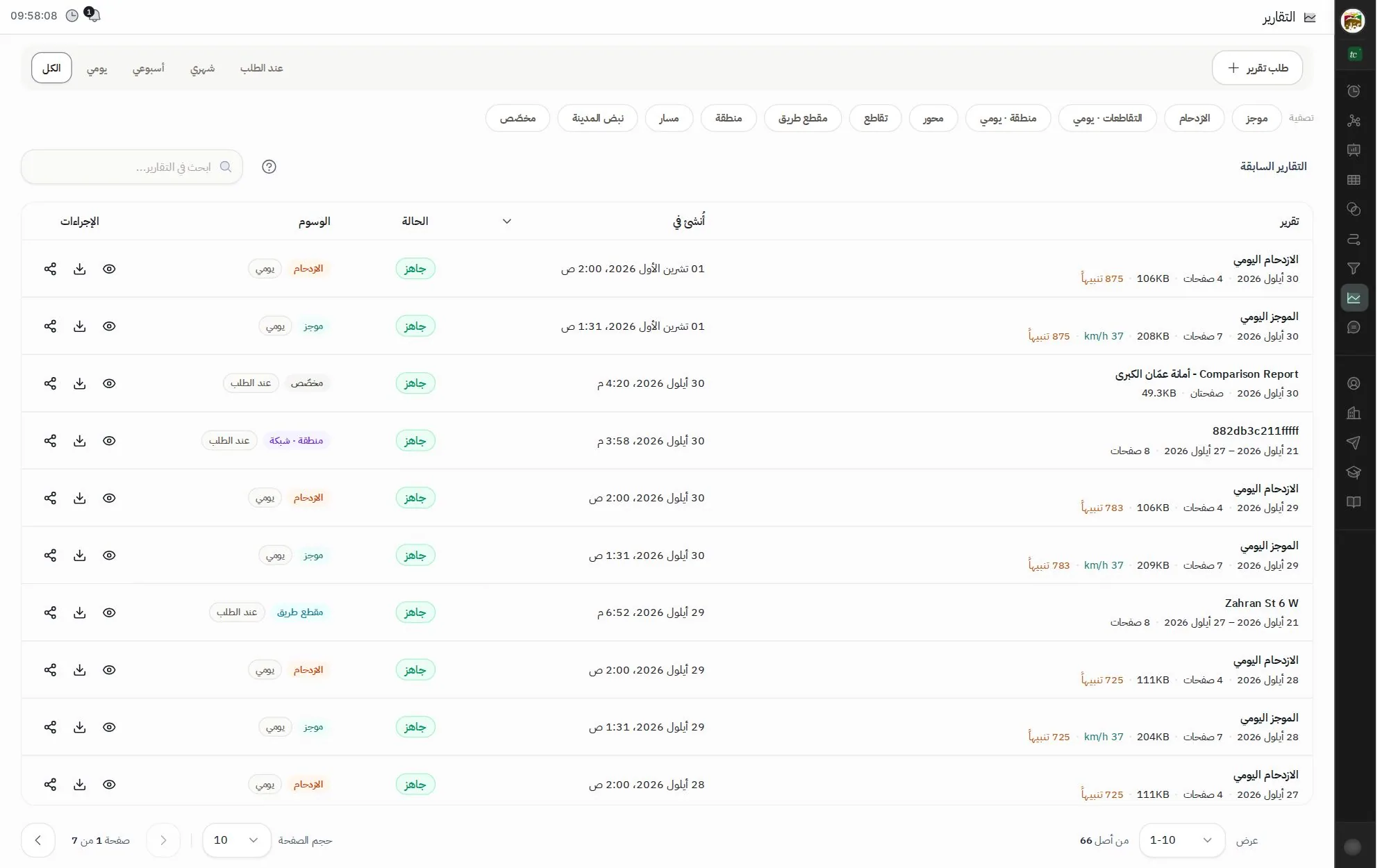
Task: Share the Zahran St 6 W report
Action: 50,612
